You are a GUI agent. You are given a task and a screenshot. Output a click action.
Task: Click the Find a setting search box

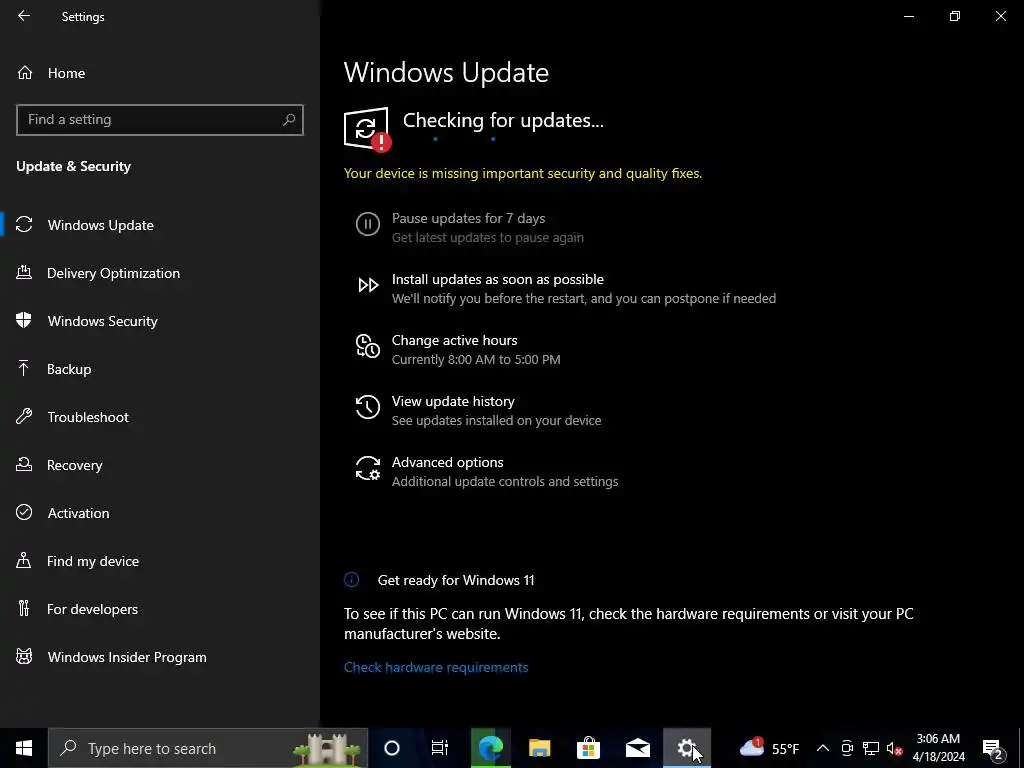click(x=160, y=120)
